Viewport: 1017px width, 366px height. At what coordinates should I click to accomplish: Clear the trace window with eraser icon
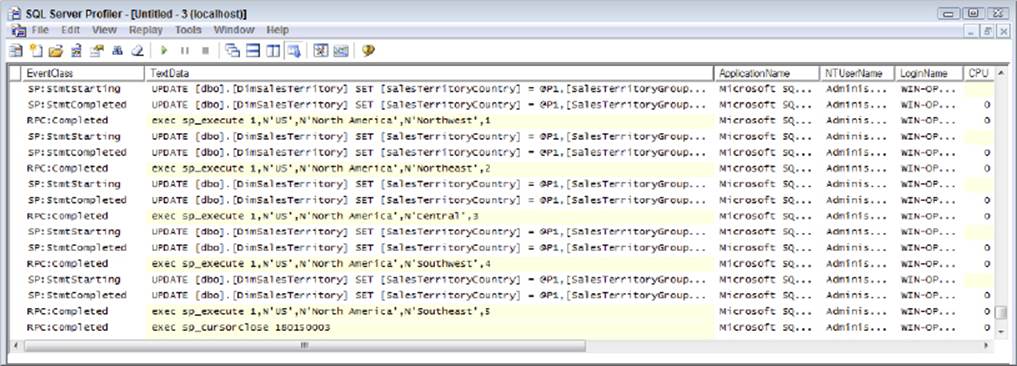coord(138,51)
